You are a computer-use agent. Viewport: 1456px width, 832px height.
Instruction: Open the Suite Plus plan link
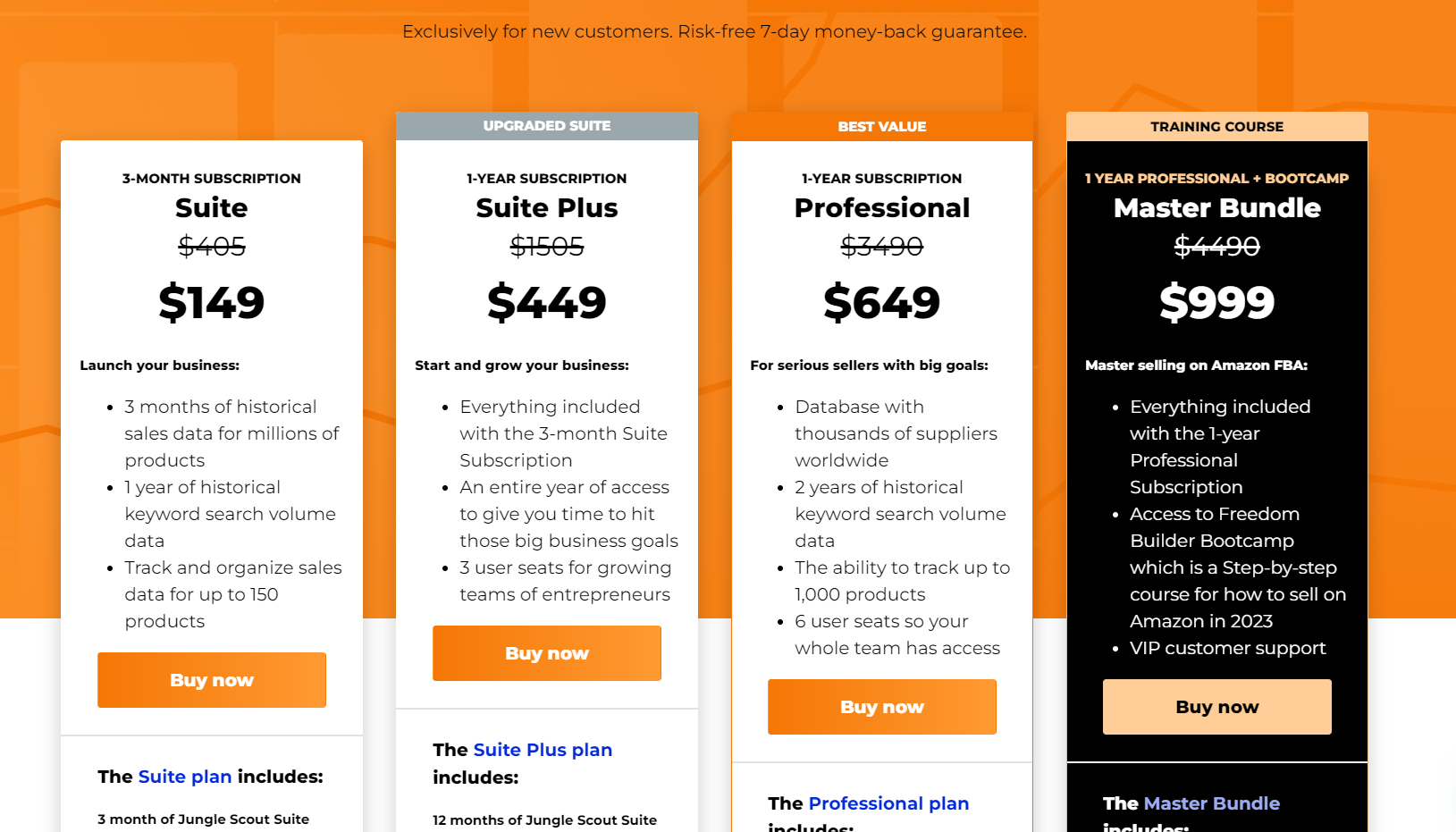pyautogui.click(x=543, y=750)
